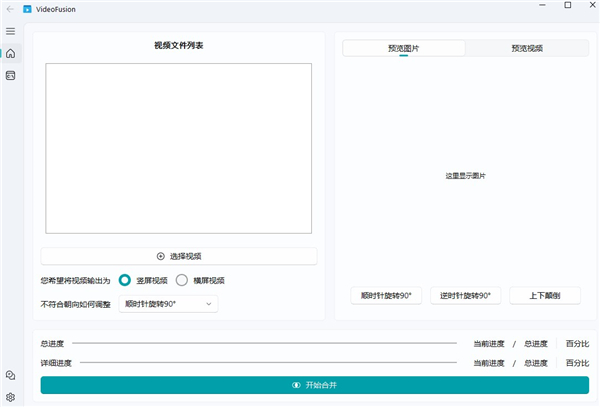Click the 详细进度 progress bar
Screen dimensions: 600x407
pos(264,362)
